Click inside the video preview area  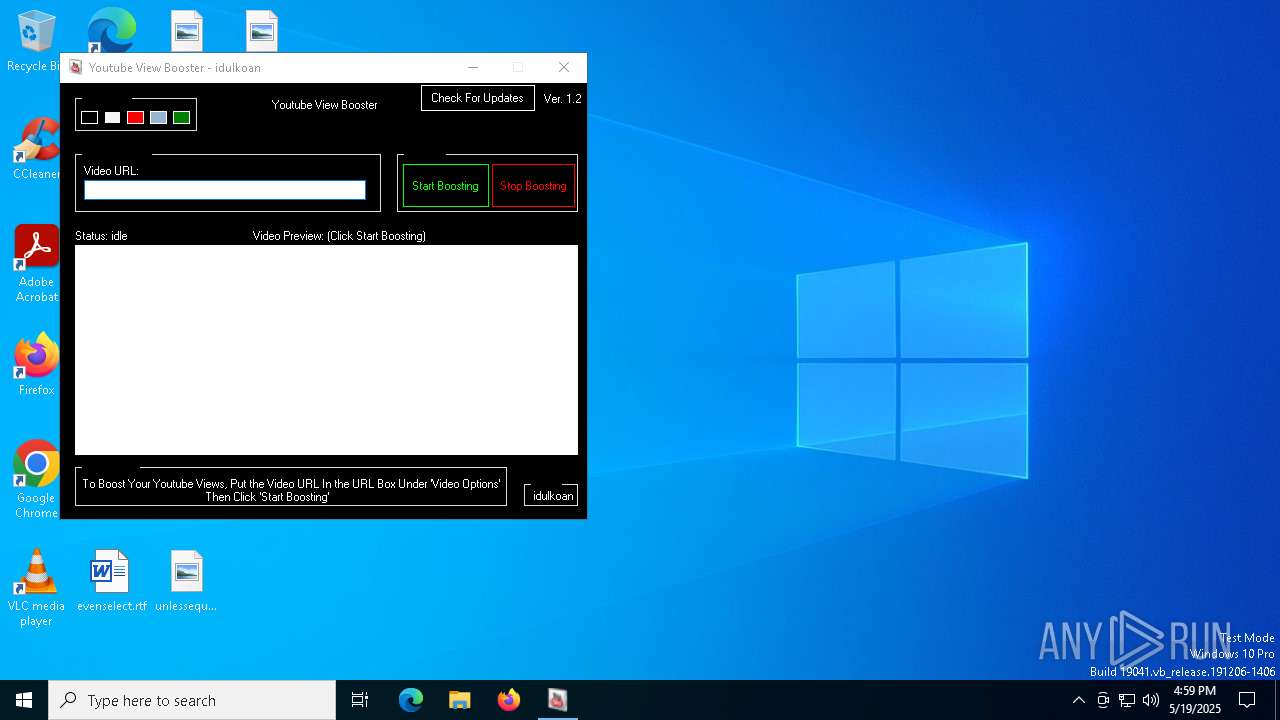326,350
